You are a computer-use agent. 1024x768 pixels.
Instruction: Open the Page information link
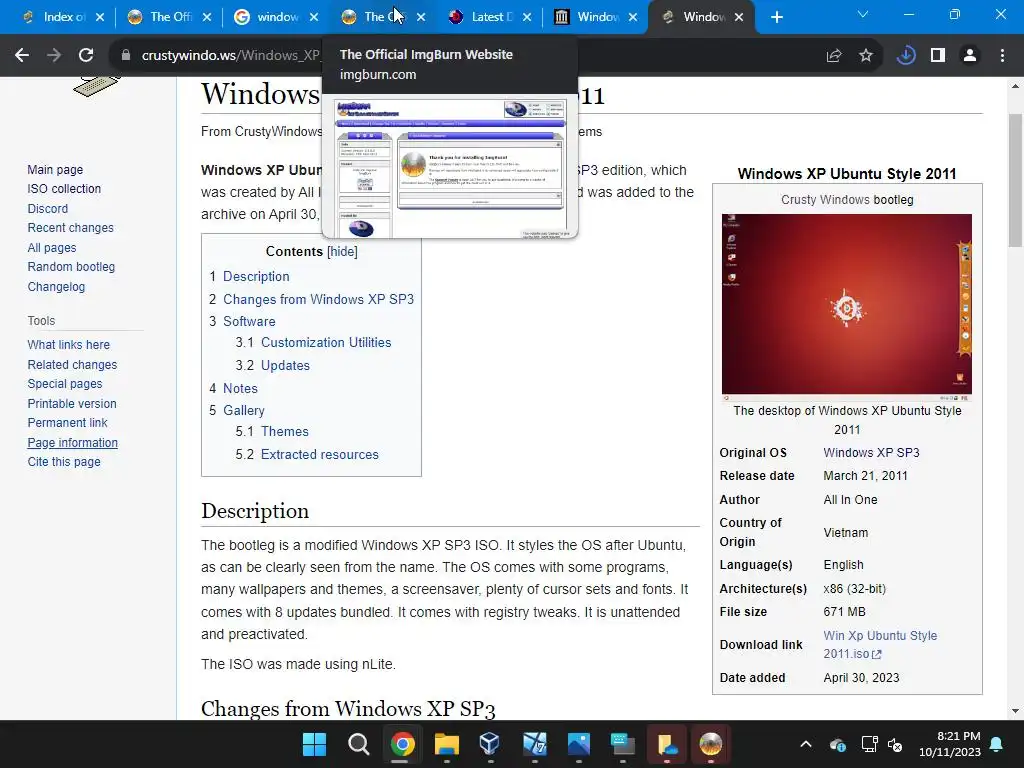[72, 442]
